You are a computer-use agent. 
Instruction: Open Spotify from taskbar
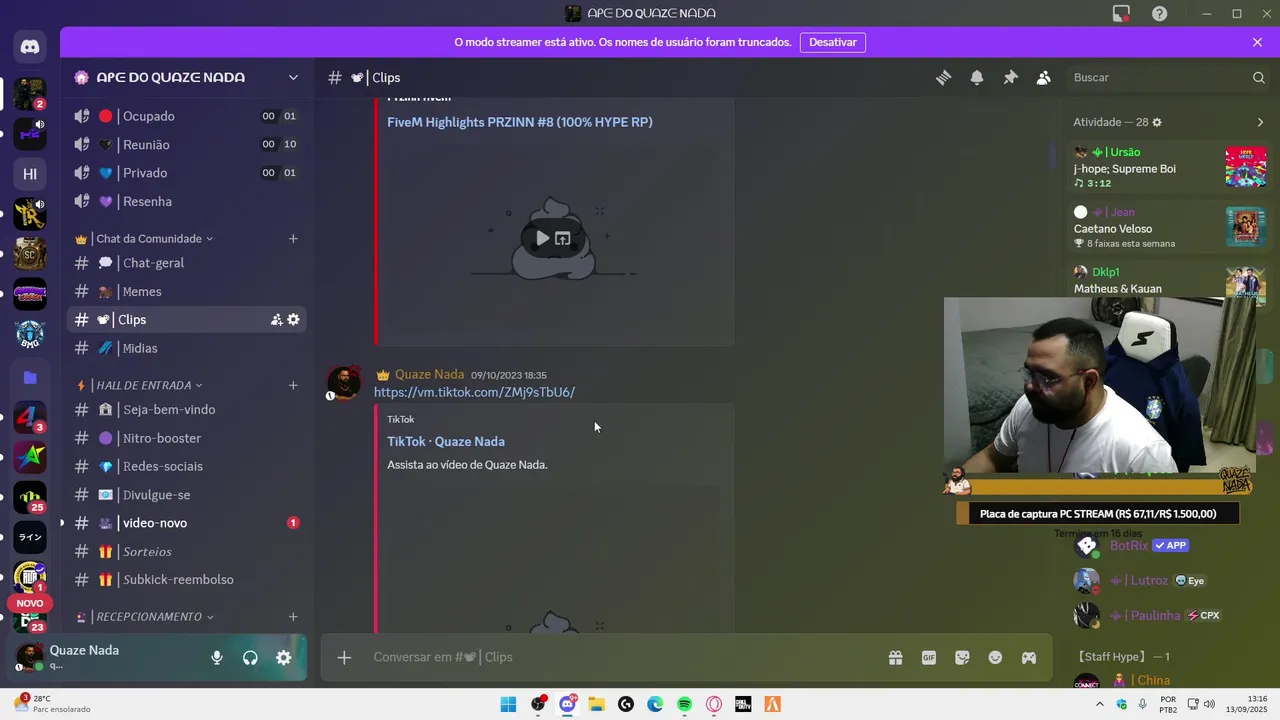(x=684, y=704)
